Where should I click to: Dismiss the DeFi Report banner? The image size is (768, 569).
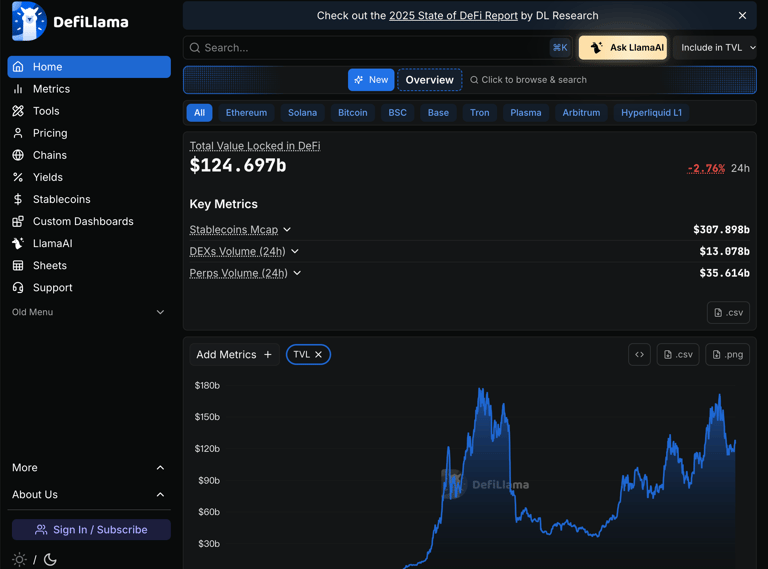click(742, 16)
